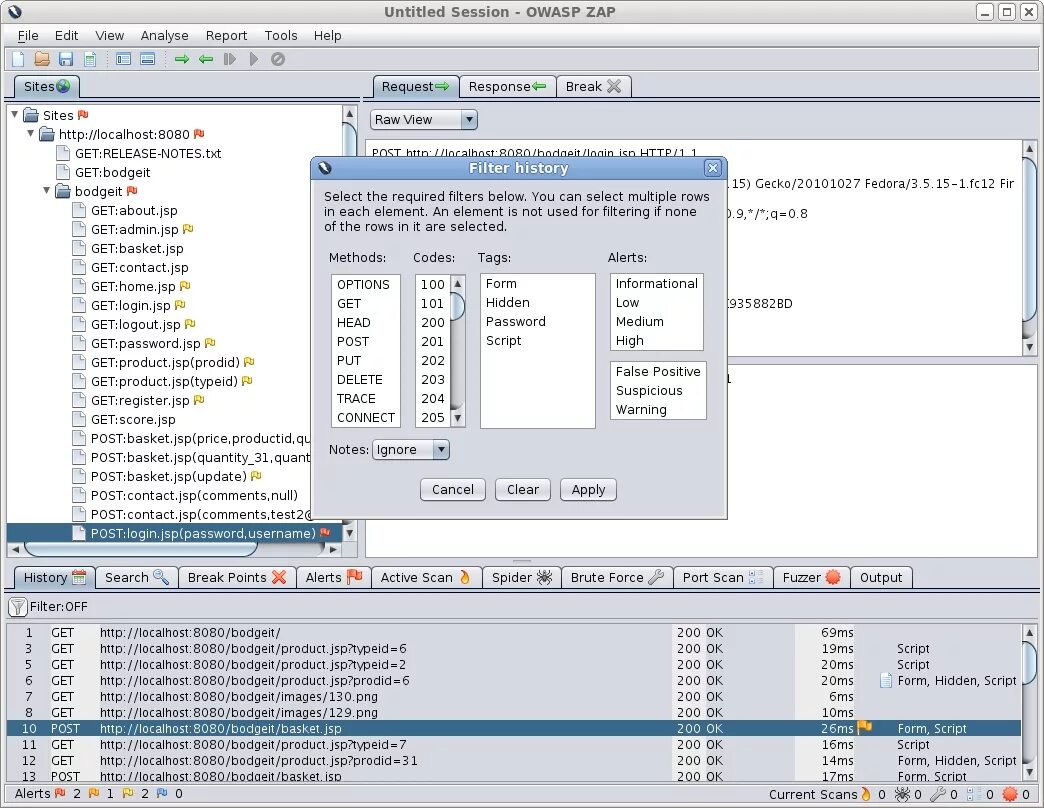Click the Open Session folder icon
Image resolution: width=1044 pixels, height=808 pixels.
pos(42,59)
